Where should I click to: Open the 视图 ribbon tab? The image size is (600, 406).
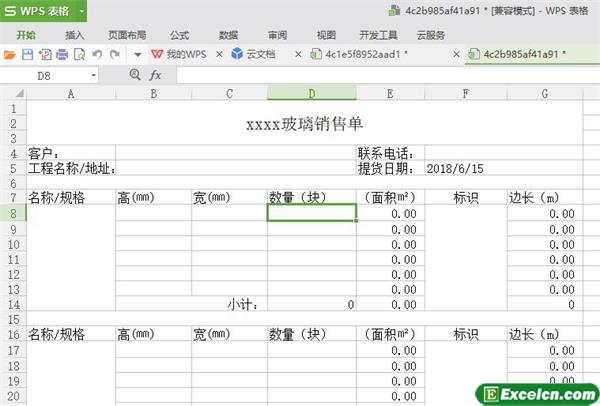[326, 35]
